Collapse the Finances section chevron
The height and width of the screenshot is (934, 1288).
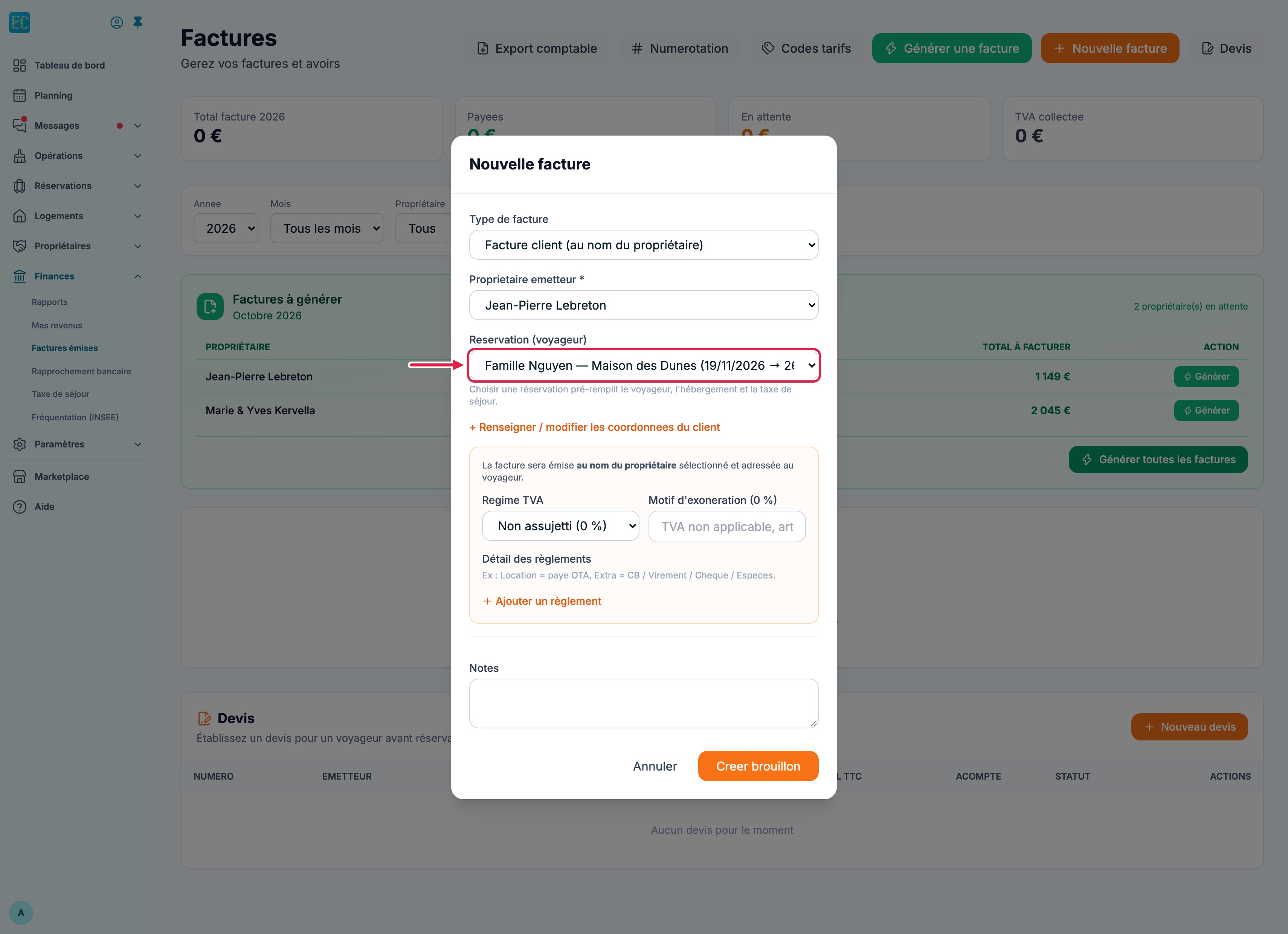(137, 276)
